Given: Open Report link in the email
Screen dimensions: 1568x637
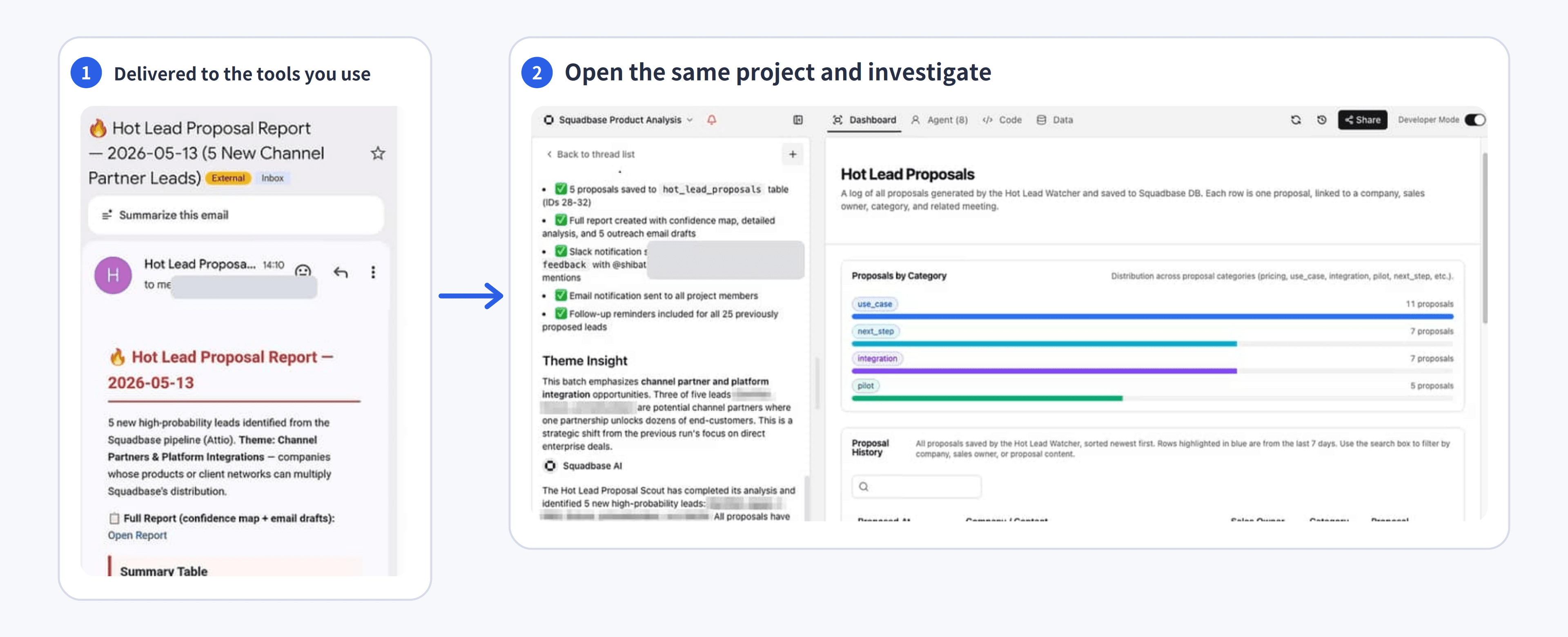Looking at the screenshot, I should [137, 535].
